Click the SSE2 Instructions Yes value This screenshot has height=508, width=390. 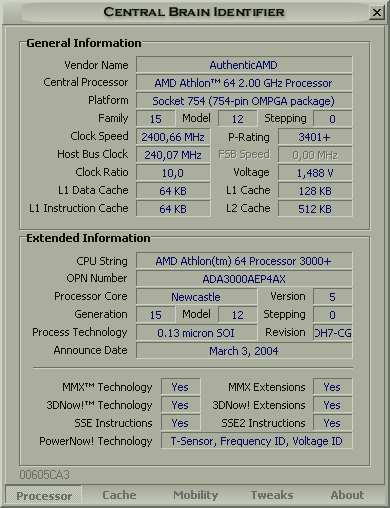(x=332, y=423)
